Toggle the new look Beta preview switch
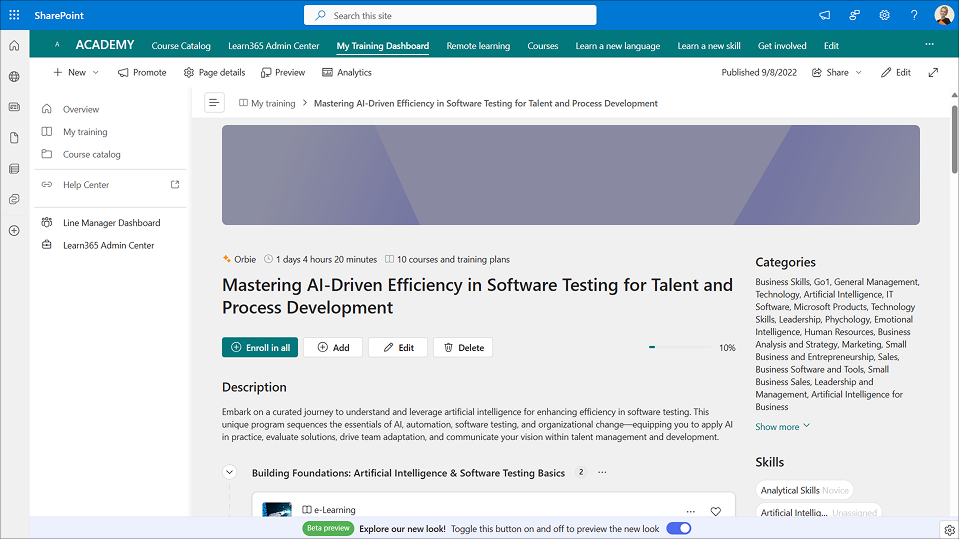The height and width of the screenshot is (539, 959). click(x=678, y=528)
